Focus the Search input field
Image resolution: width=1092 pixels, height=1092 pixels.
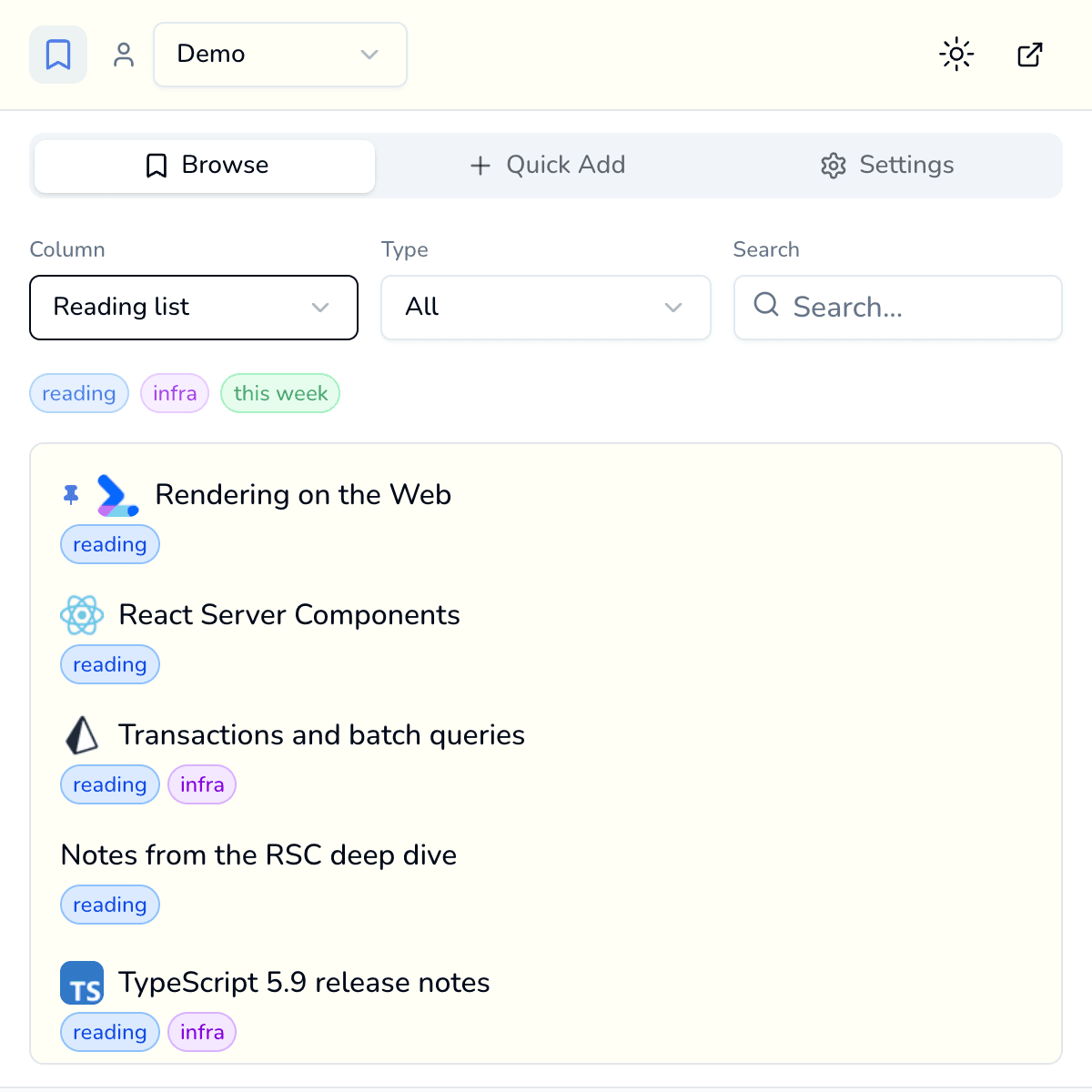[x=898, y=308]
